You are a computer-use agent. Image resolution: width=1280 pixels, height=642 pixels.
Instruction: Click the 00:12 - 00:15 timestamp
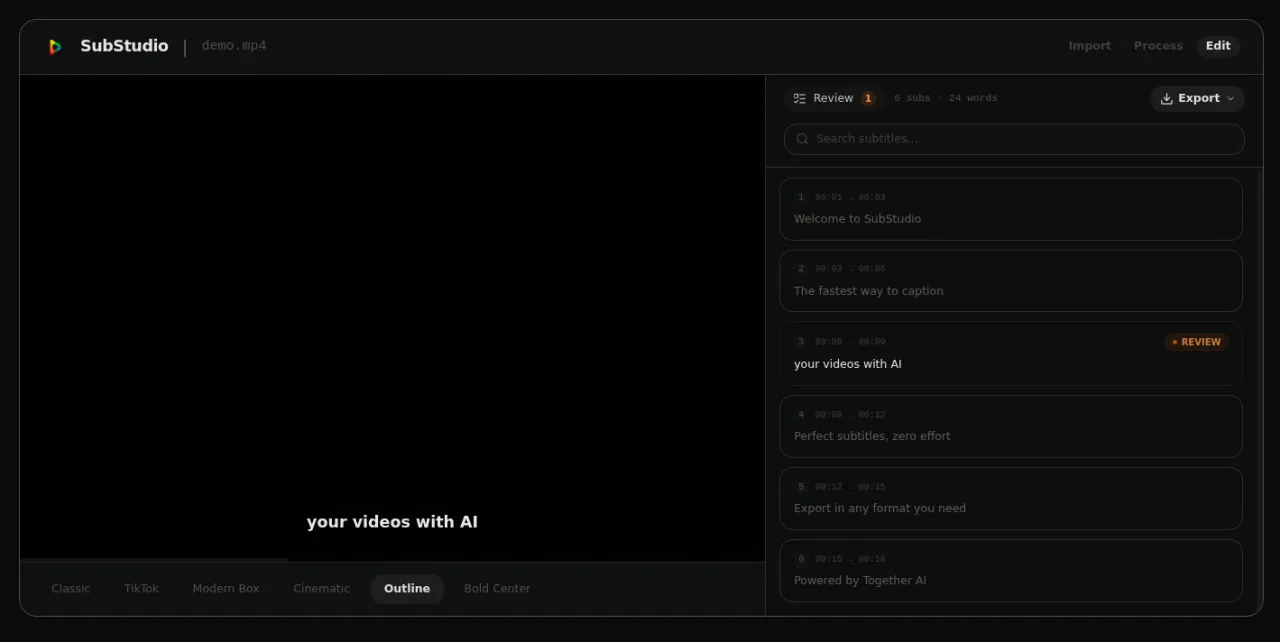point(850,487)
